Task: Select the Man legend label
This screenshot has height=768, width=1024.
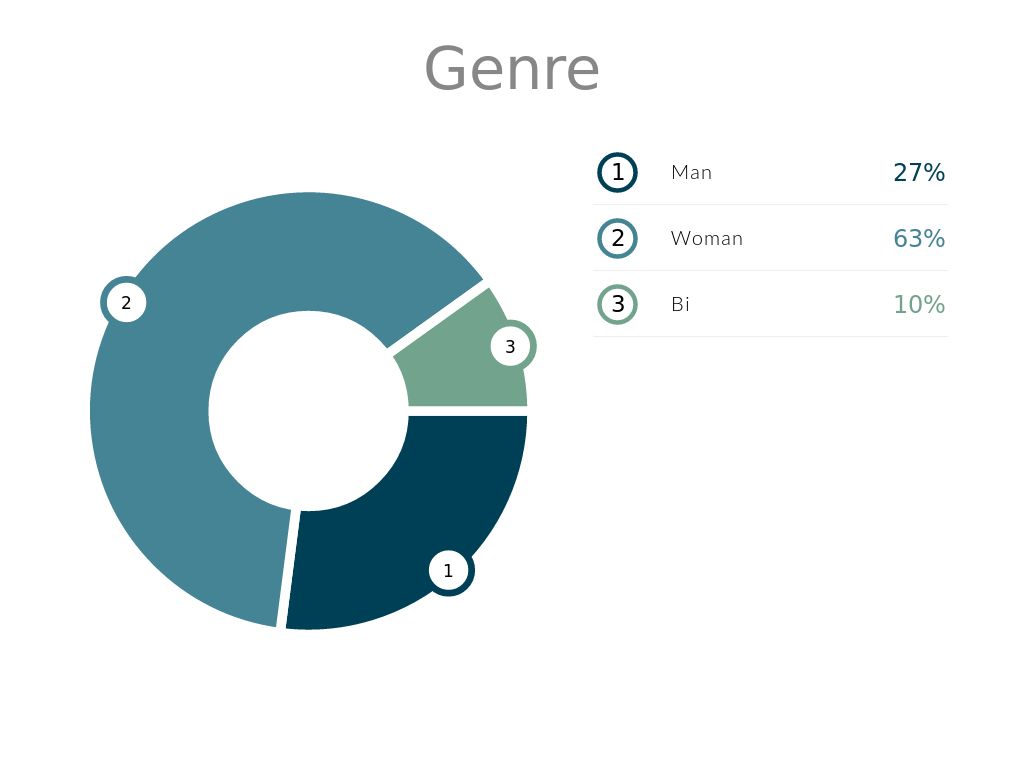Action: pos(692,172)
